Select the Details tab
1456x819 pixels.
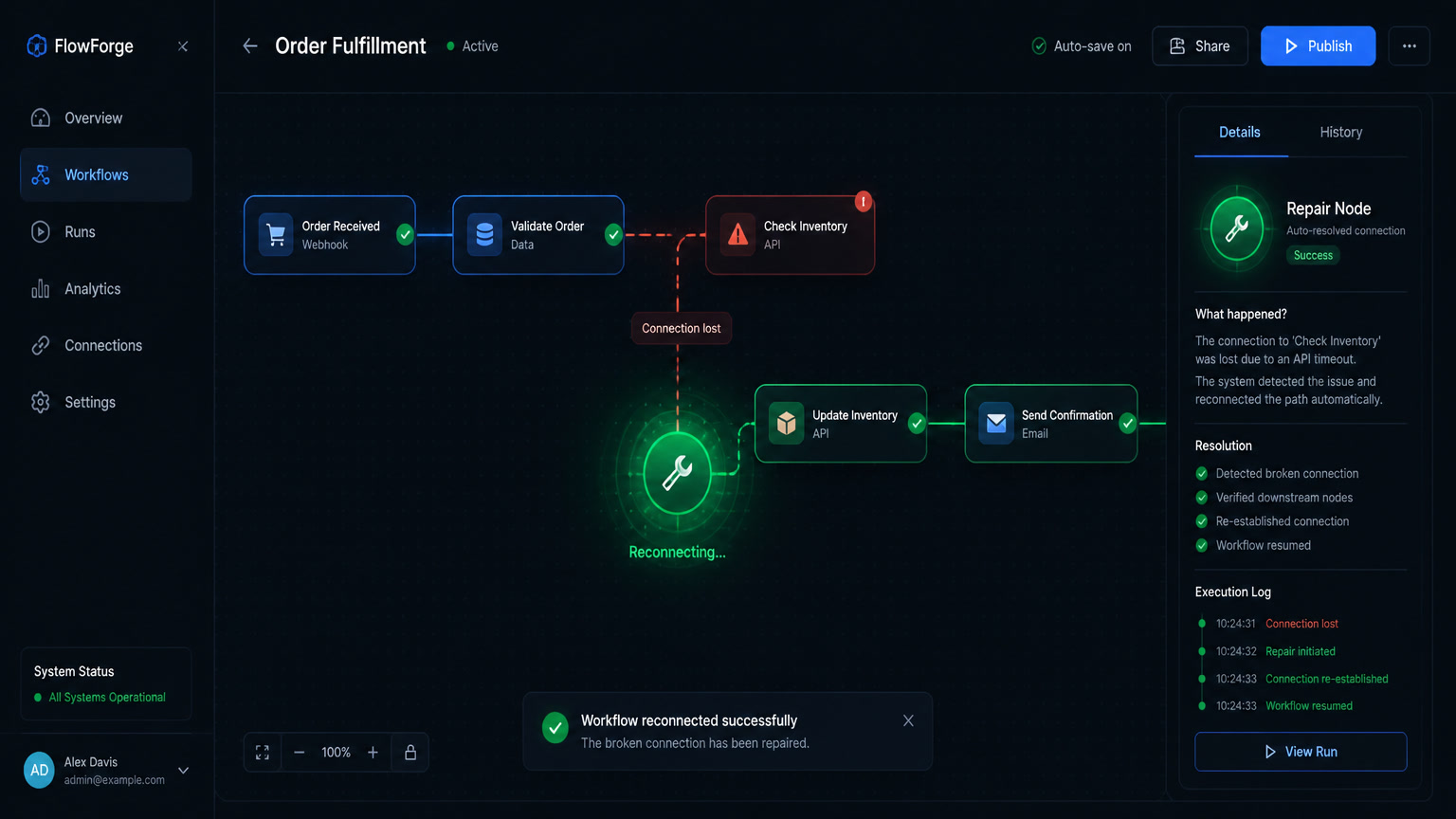click(x=1240, y=132)
